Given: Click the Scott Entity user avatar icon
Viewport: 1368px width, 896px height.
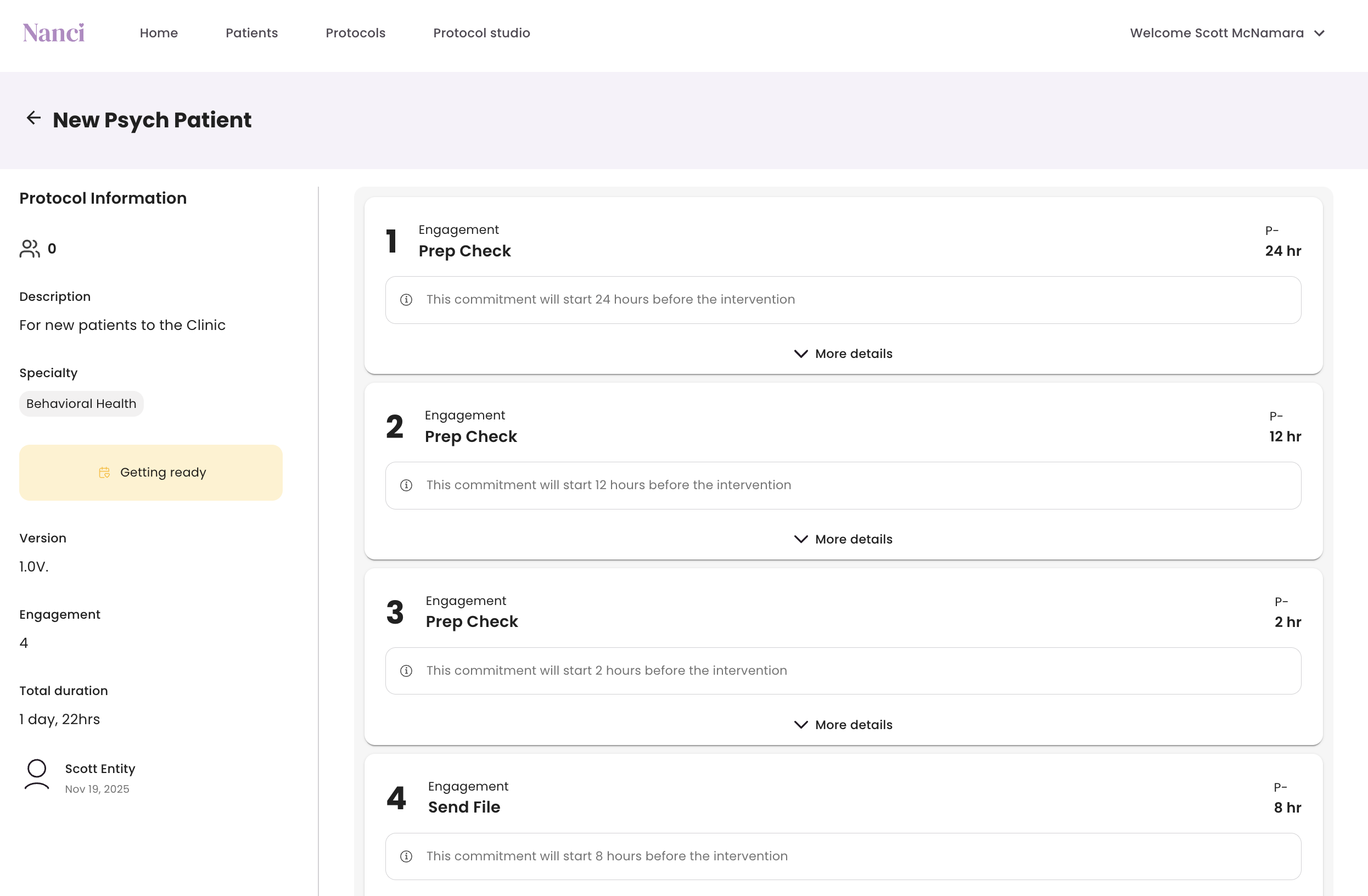Looking at the screenshot, I should click(37, 775).
